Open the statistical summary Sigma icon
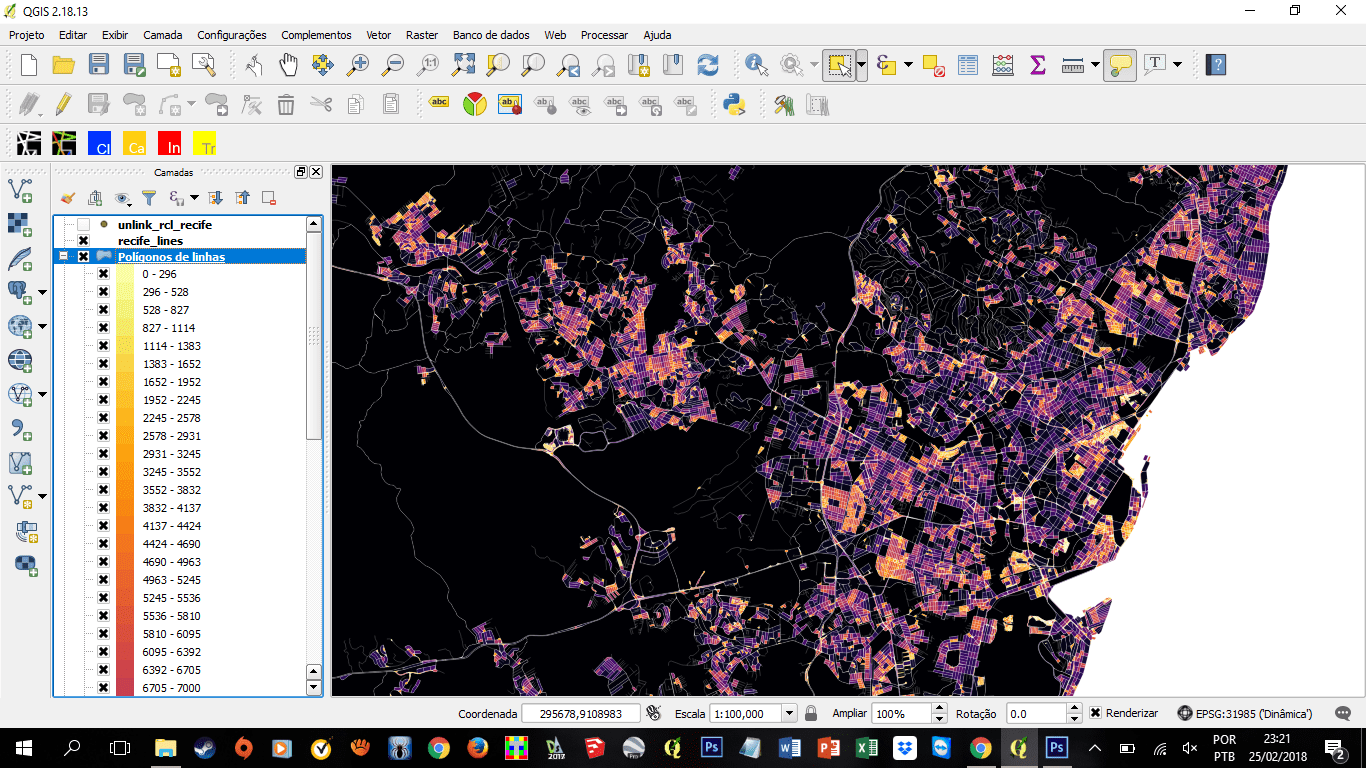Image resolution: width=1366 pixels, height=768 pixels. coord(1036,62)
